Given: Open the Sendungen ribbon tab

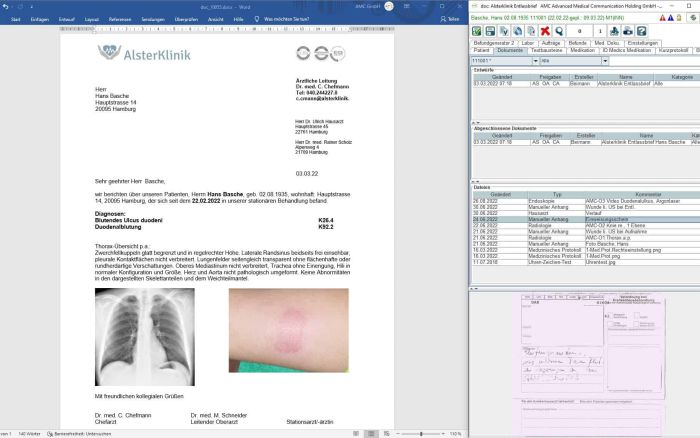Looking at the screenshot, I should [153, 19].
